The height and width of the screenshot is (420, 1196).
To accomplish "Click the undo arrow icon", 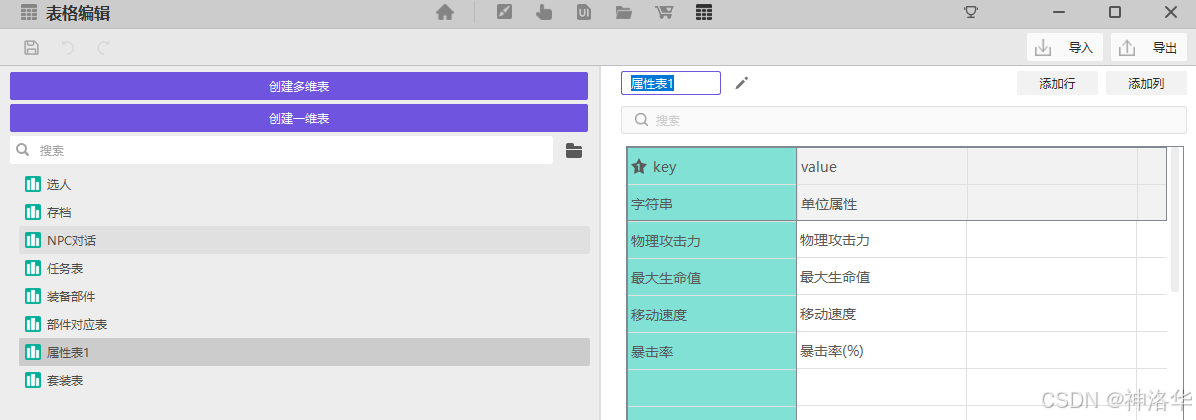I will tap(68, 48).
